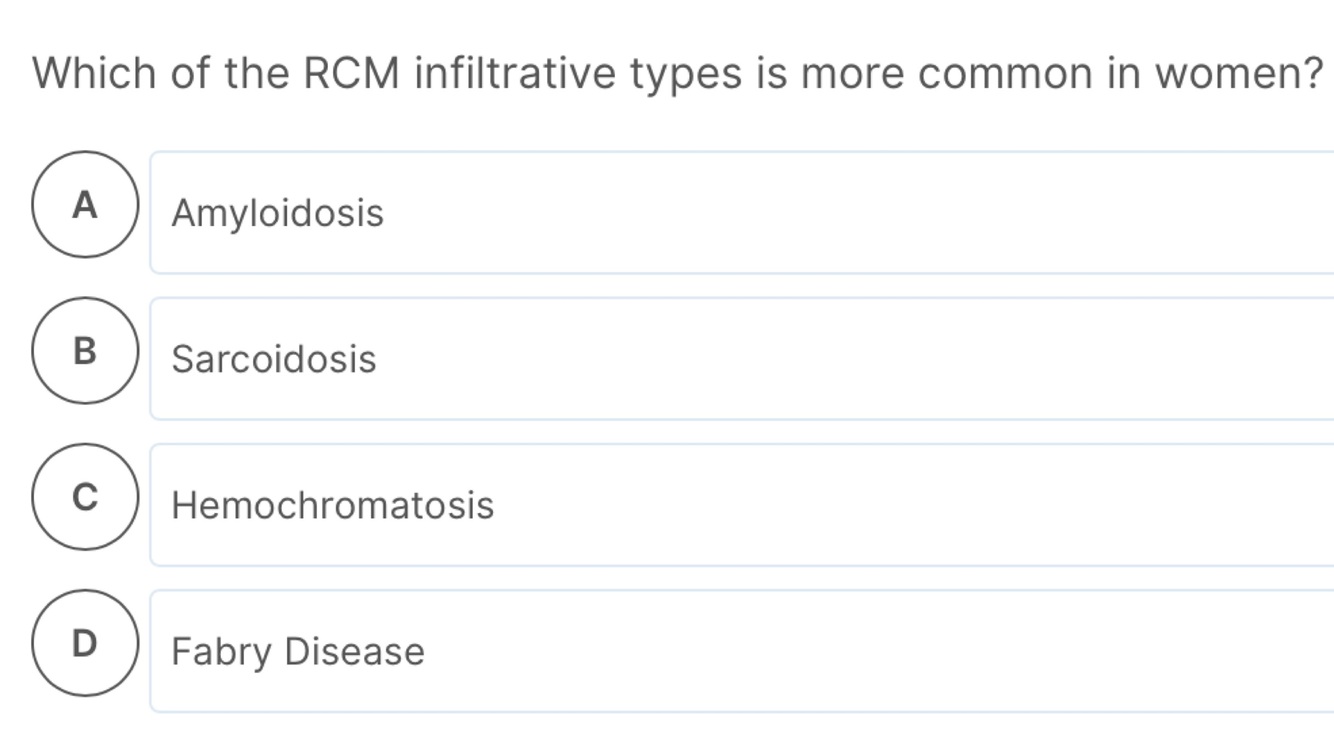Select the circle labeled A

85,205
